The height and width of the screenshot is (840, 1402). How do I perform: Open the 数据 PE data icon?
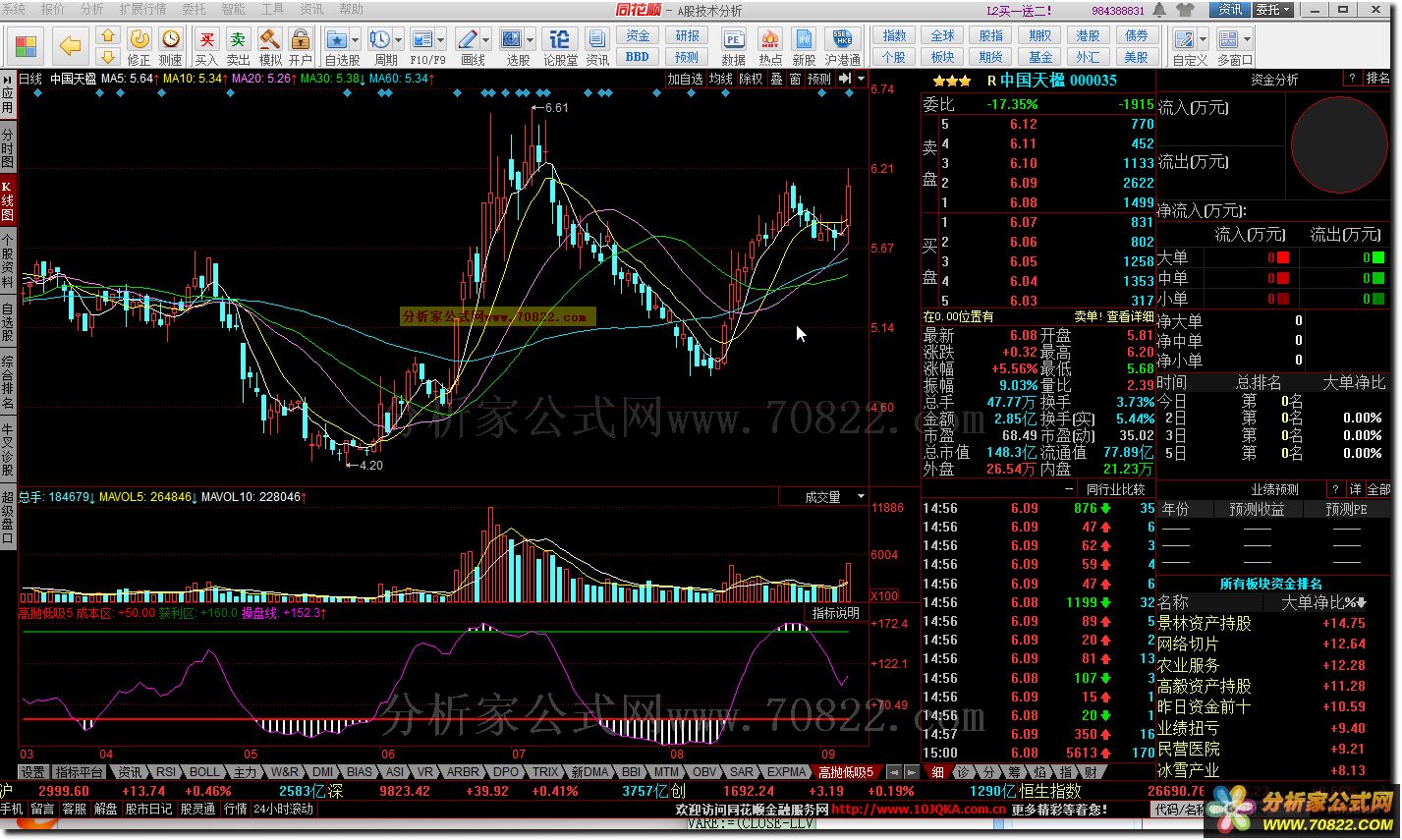coord(733,45)
